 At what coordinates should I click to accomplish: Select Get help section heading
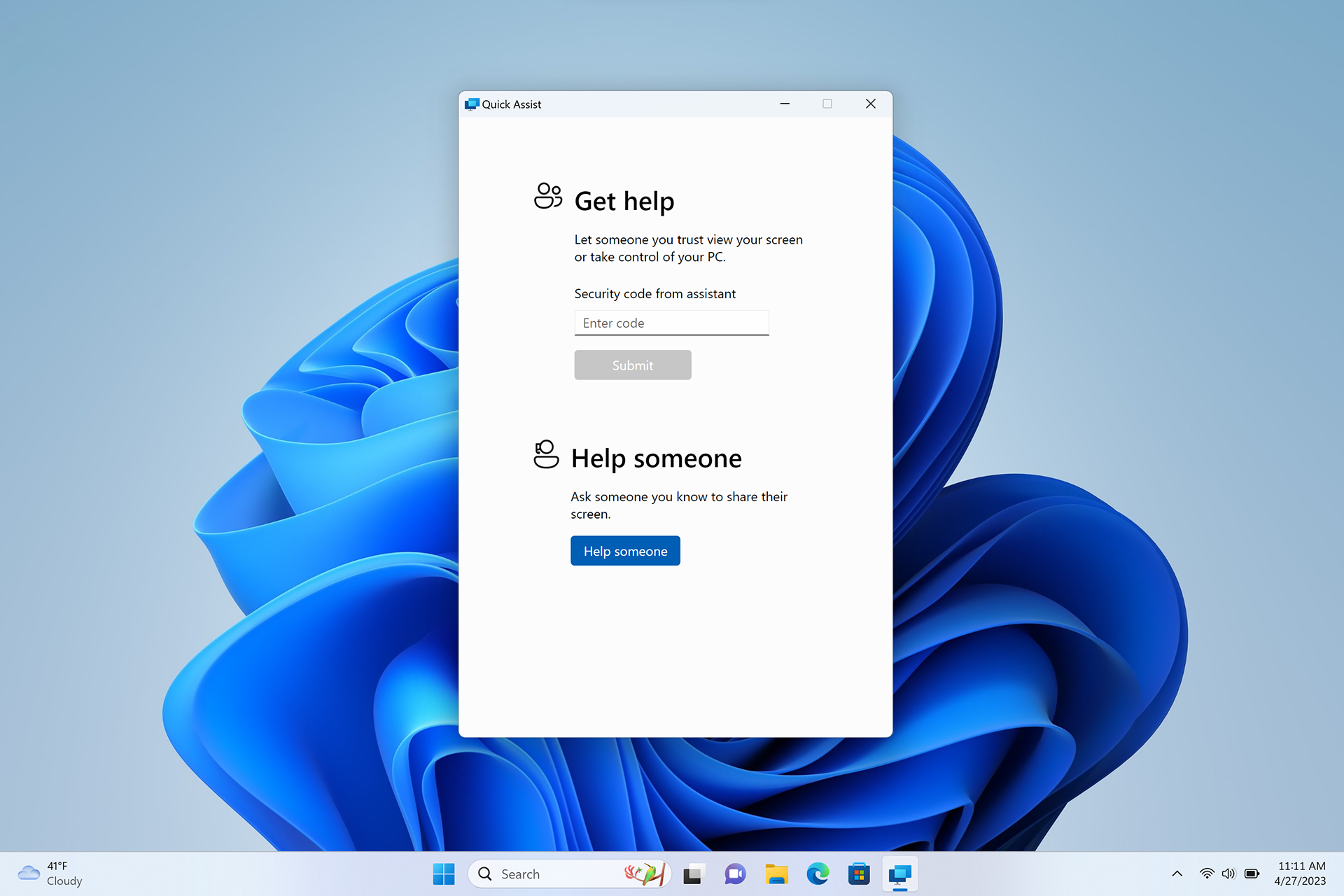point(624,199)
